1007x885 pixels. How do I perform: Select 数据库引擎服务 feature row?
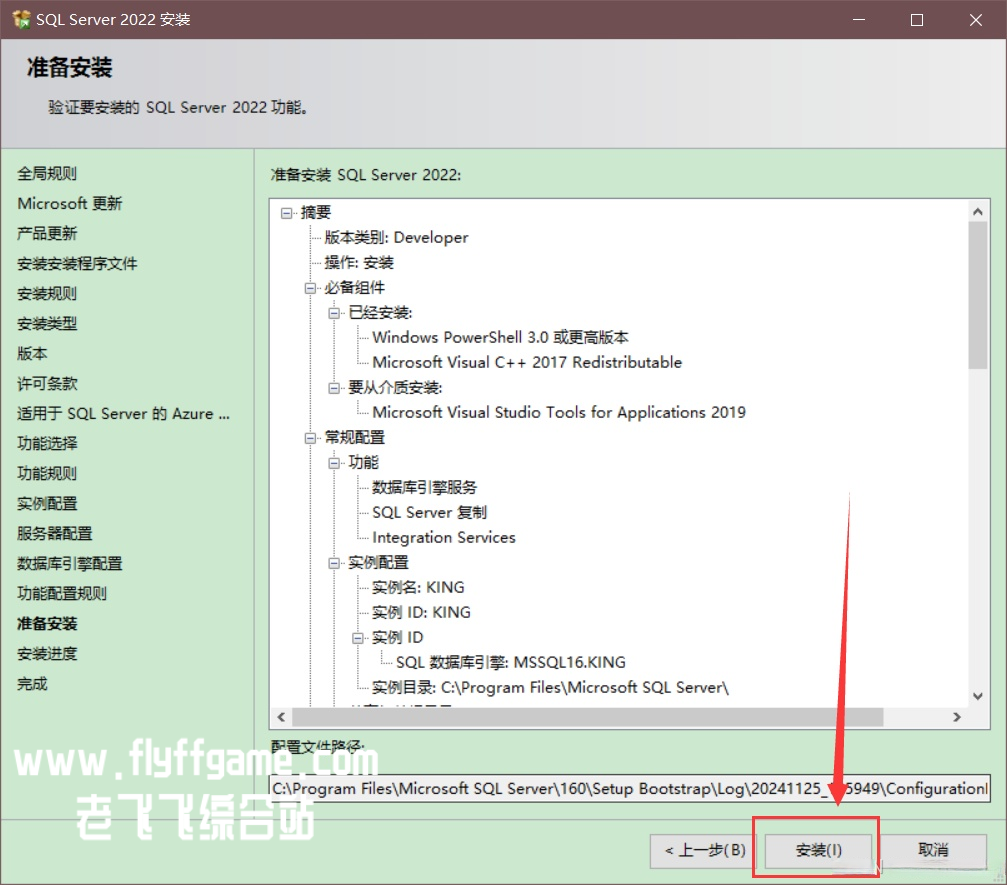point(425,487)
